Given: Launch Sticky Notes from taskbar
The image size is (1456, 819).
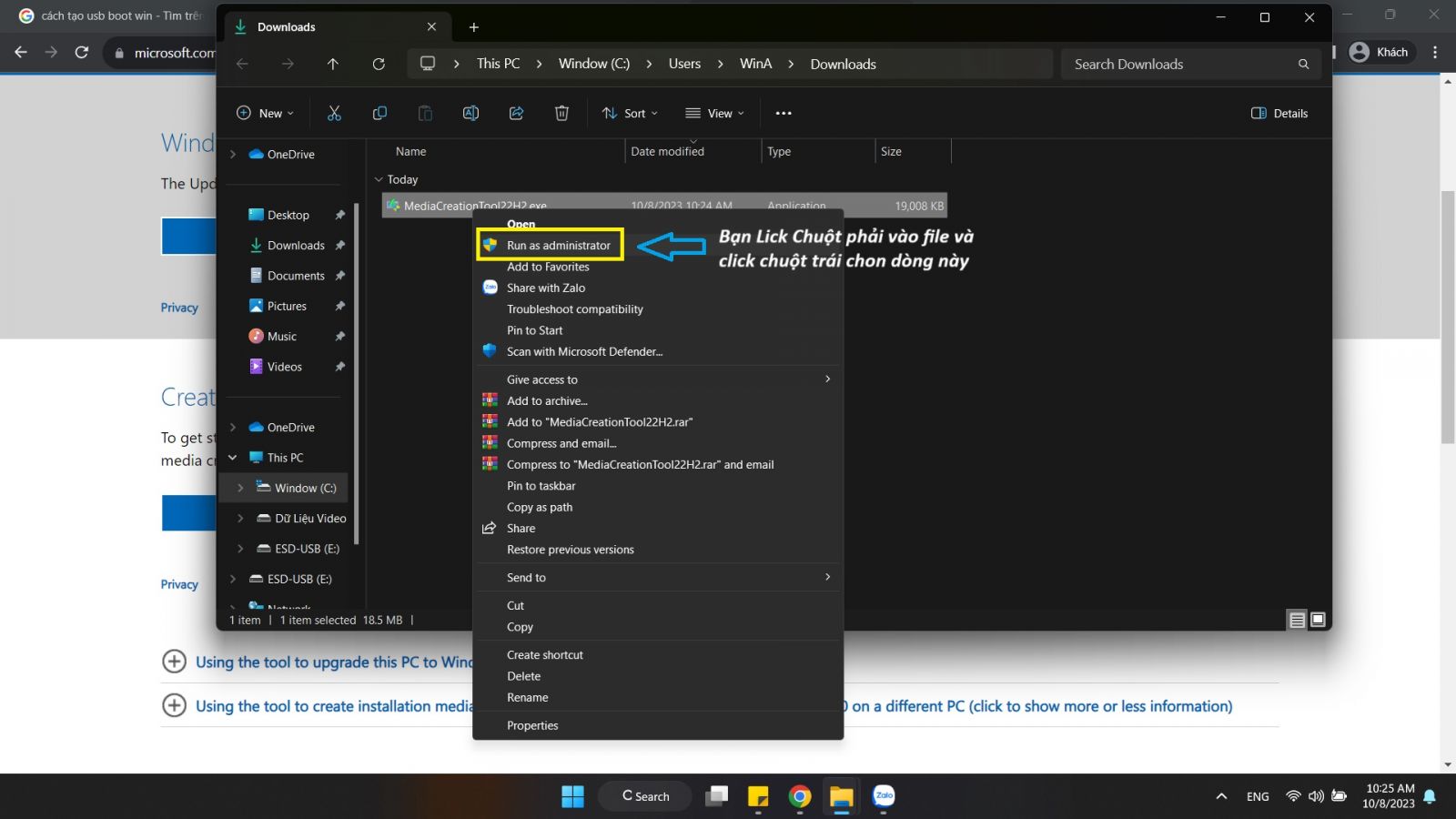Looking at the screenshot, I should pyautogui.click(x=758, y=796).
